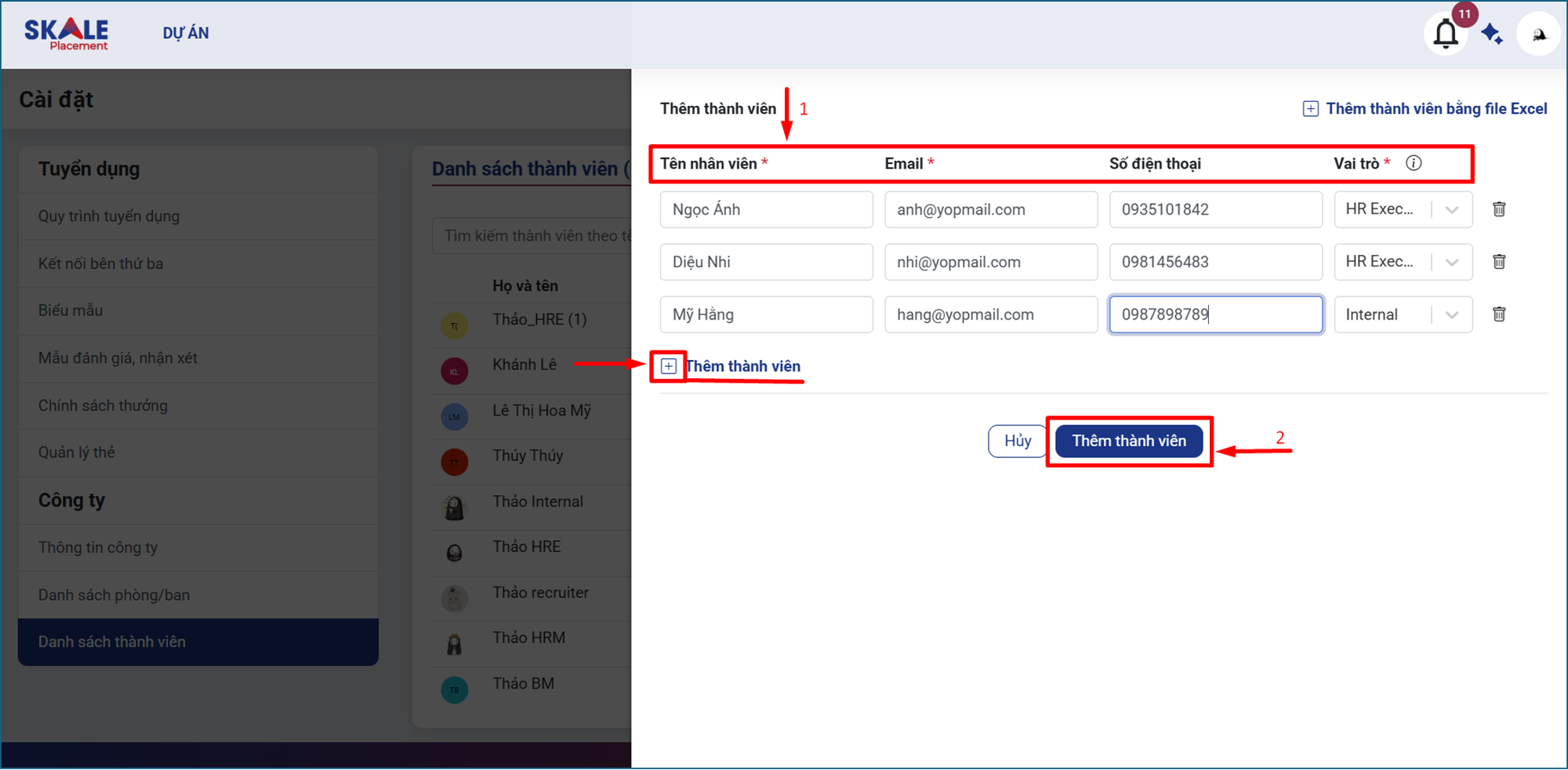Open the notifications bell icon
This screenshot has height=770, width=1568.
coord(1446,35)
